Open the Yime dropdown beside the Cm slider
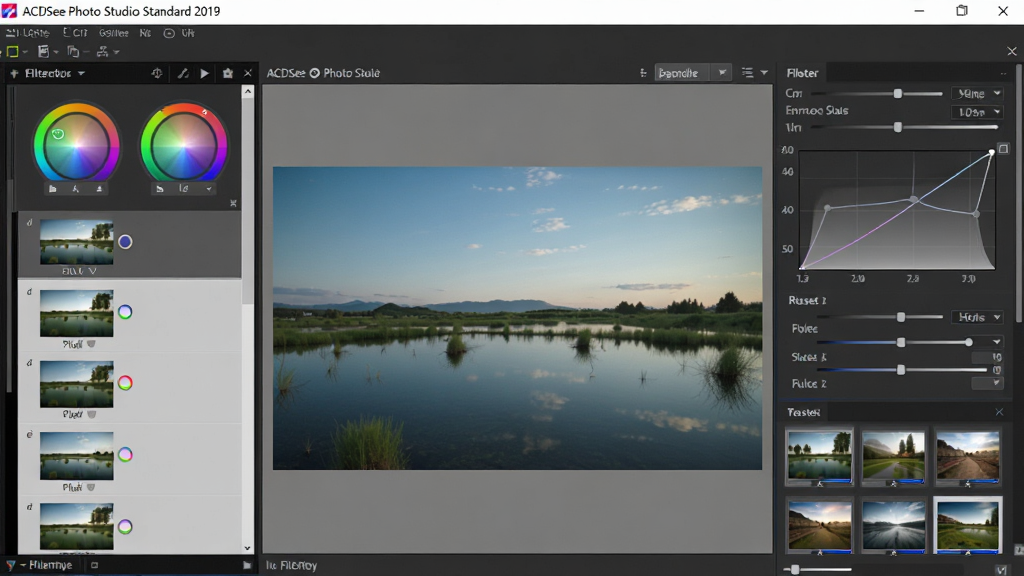Image resolution: width=1024 pixels, height=576 pixels. (977, 93)
